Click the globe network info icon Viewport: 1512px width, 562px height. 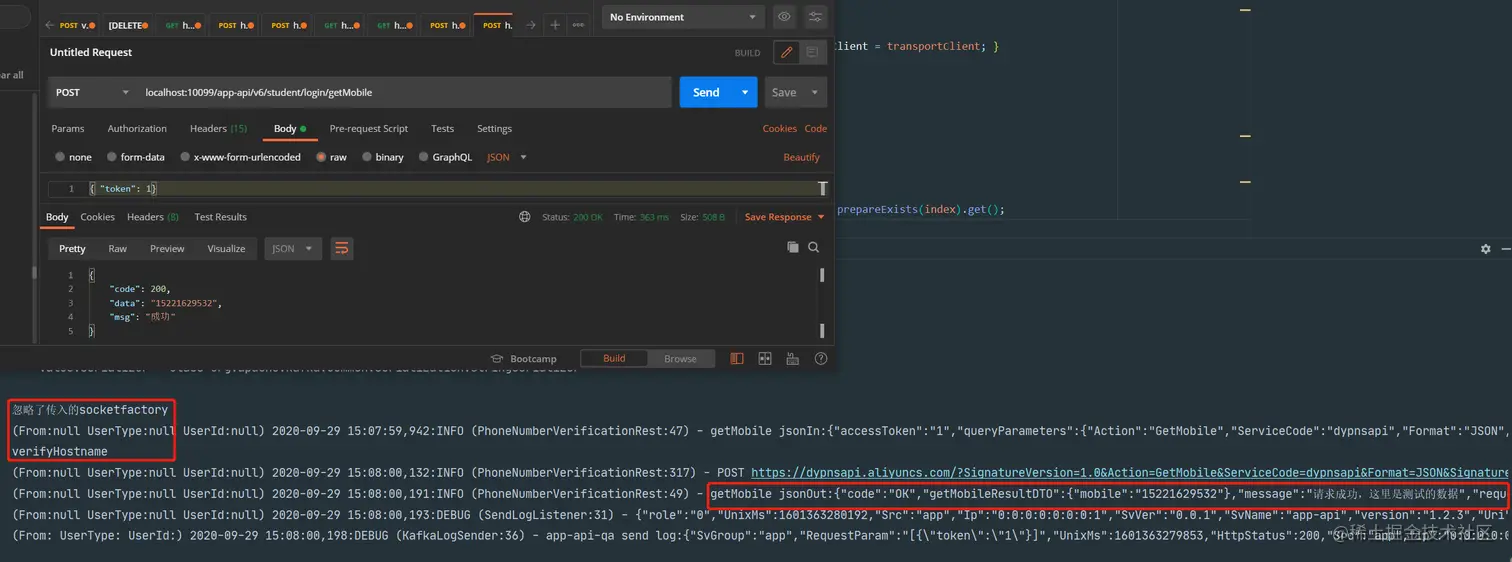coord(525,217)
